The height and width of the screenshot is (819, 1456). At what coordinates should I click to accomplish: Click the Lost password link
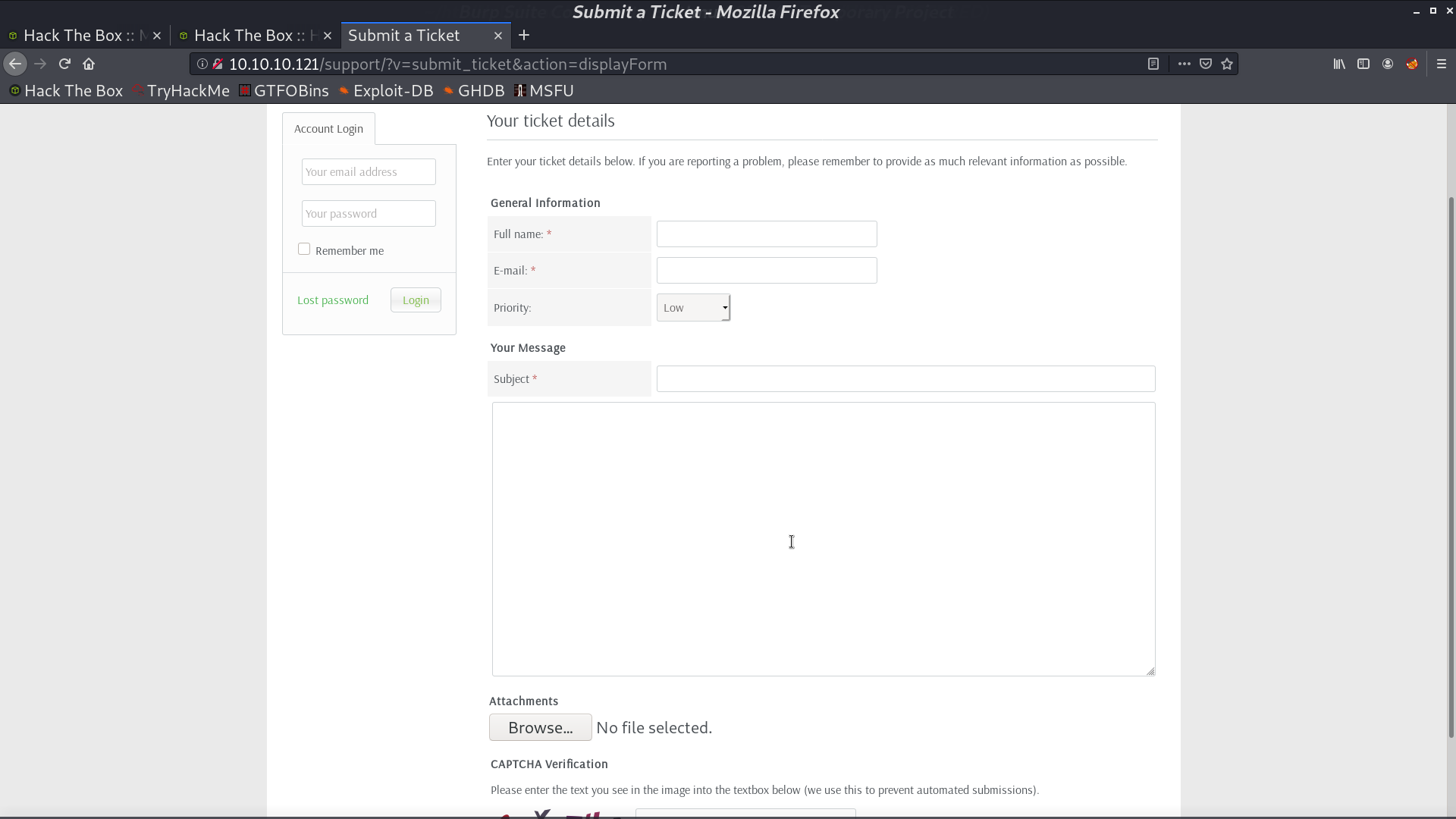(x=333, y=300)
